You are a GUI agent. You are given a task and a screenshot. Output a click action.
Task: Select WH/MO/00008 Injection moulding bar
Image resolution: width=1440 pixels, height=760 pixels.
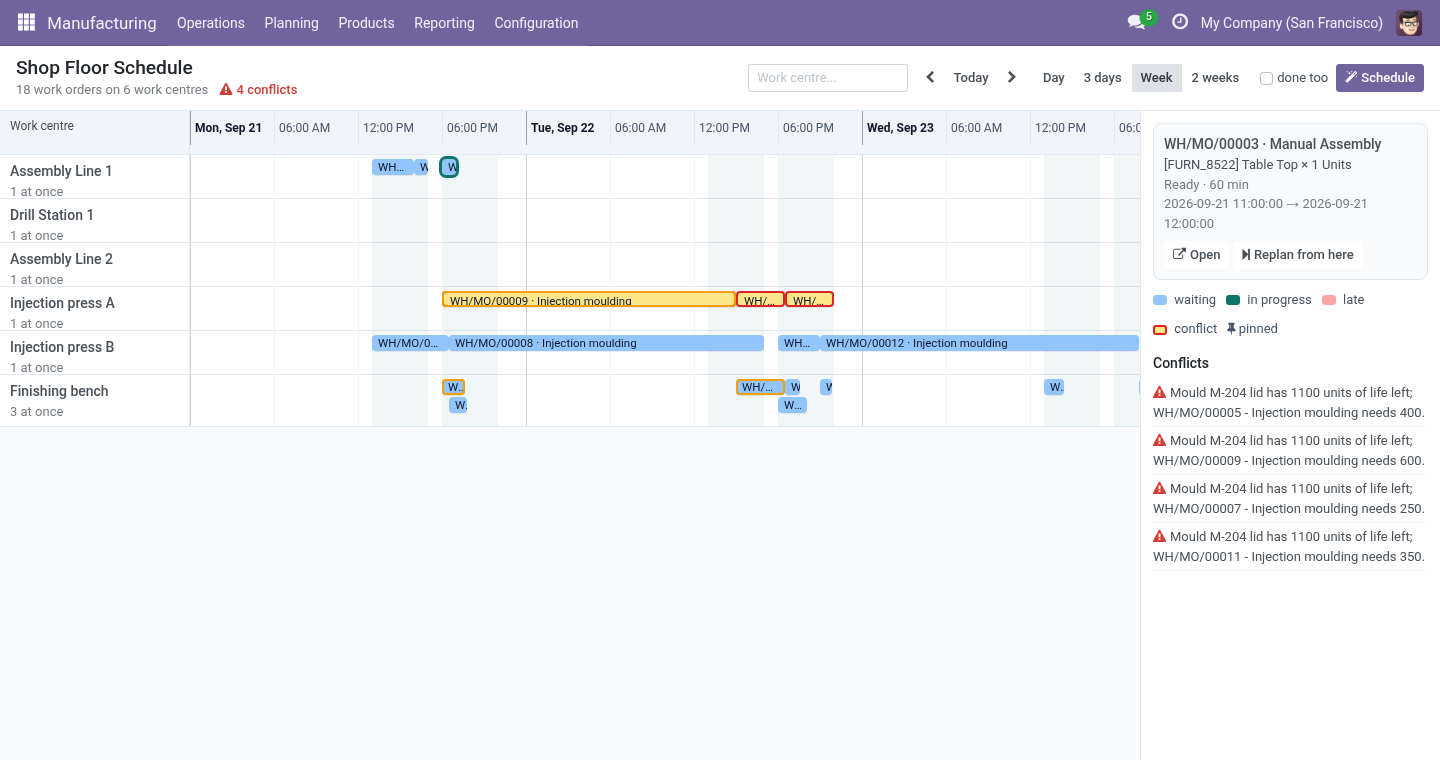click(606, 343)
